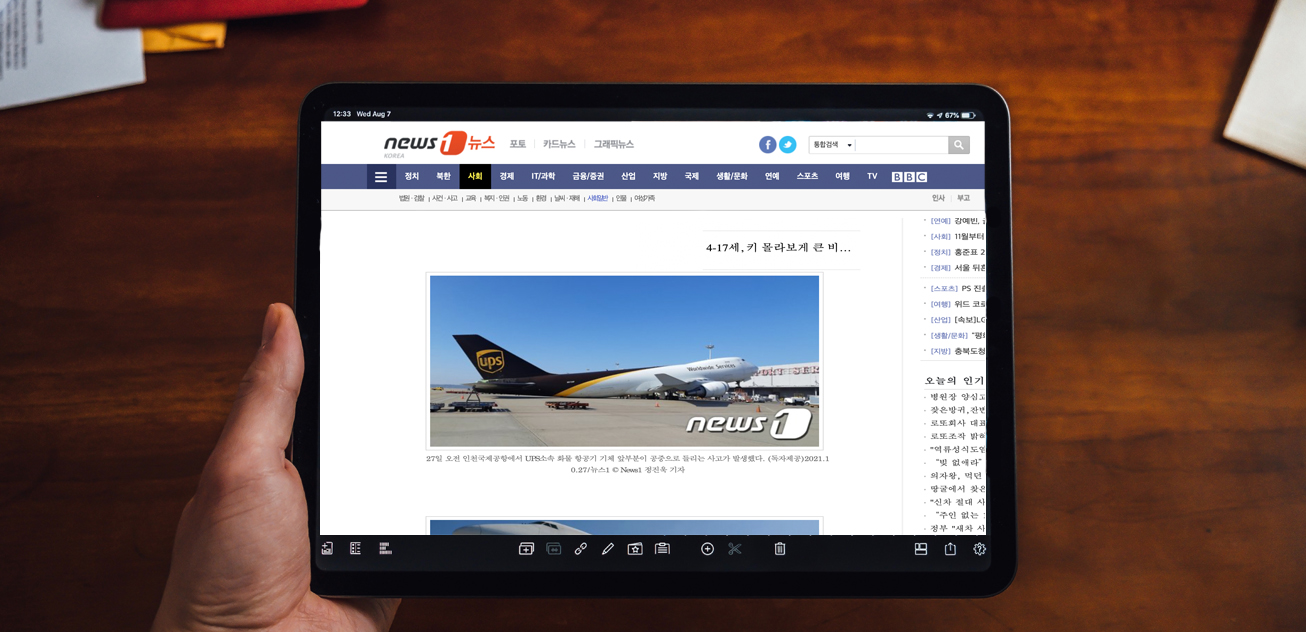Select the IT/과학 nav tab

pyautogui.click(x=543, y=177)
